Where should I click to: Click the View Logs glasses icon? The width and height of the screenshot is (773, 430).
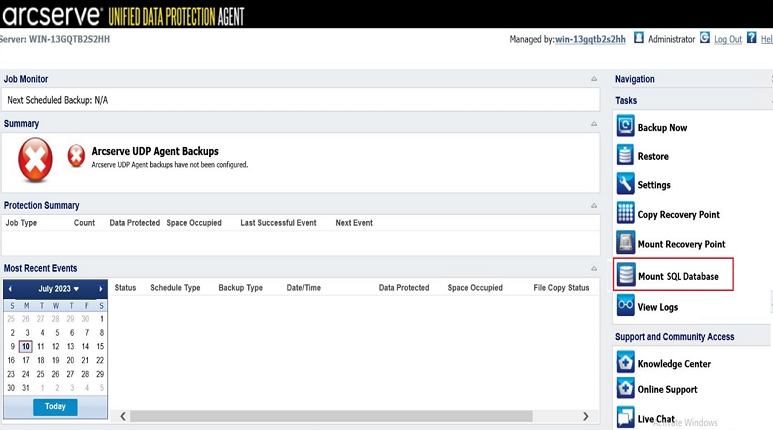click(625, 305)
